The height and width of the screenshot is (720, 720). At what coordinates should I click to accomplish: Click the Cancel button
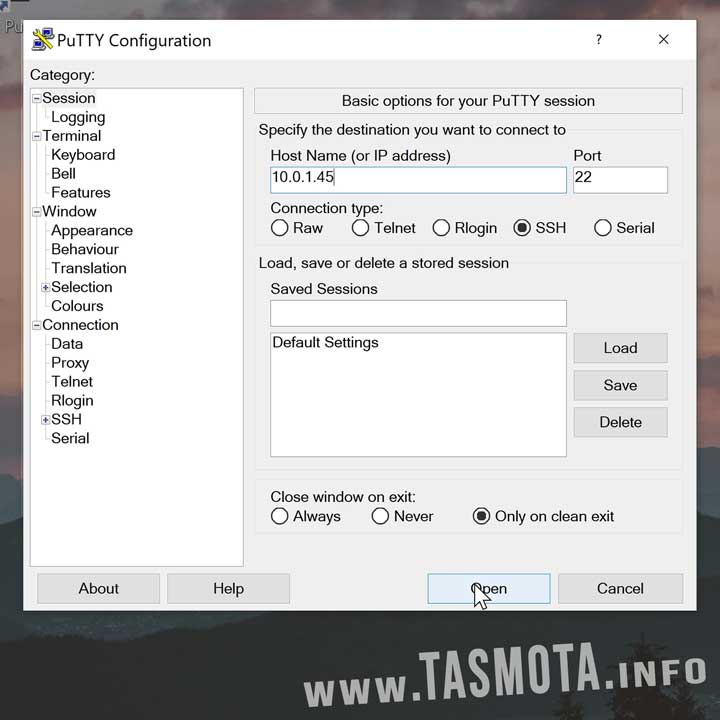[620, 589]
